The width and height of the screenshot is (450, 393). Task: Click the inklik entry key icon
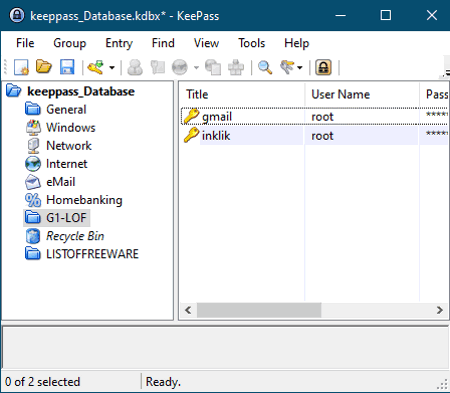[x=192, y=135]
